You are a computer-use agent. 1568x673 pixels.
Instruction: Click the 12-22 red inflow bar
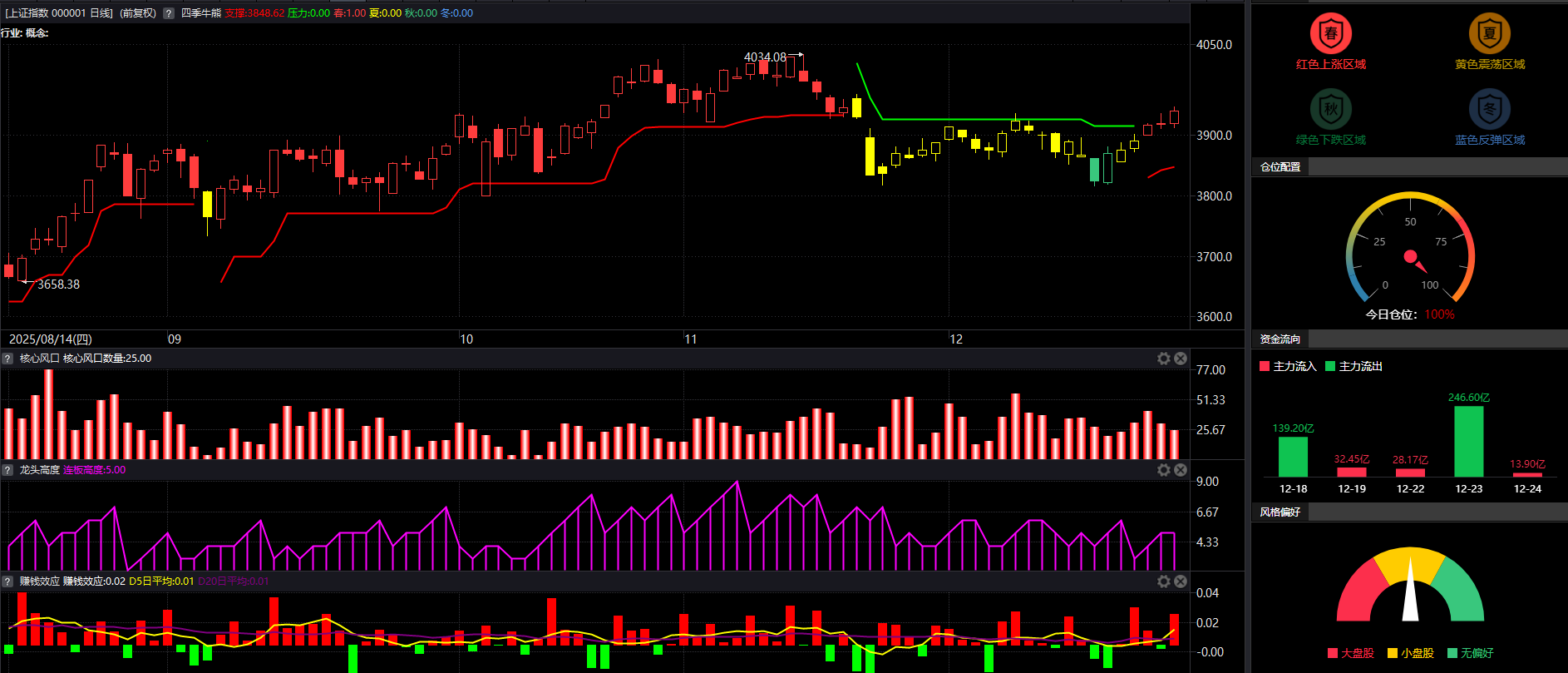click(1410, 473)
